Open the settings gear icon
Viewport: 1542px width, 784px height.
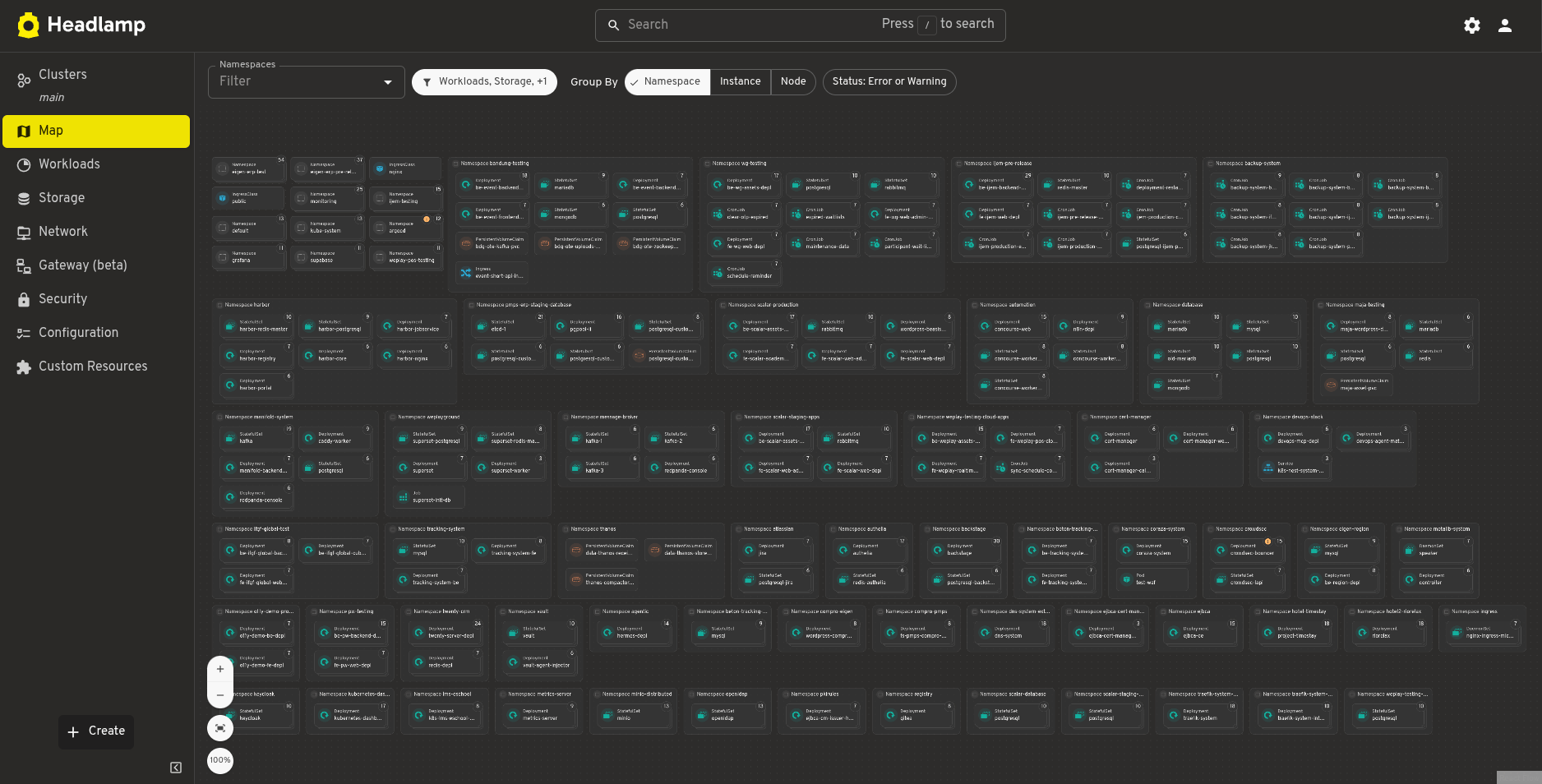tap(1472, 25)
